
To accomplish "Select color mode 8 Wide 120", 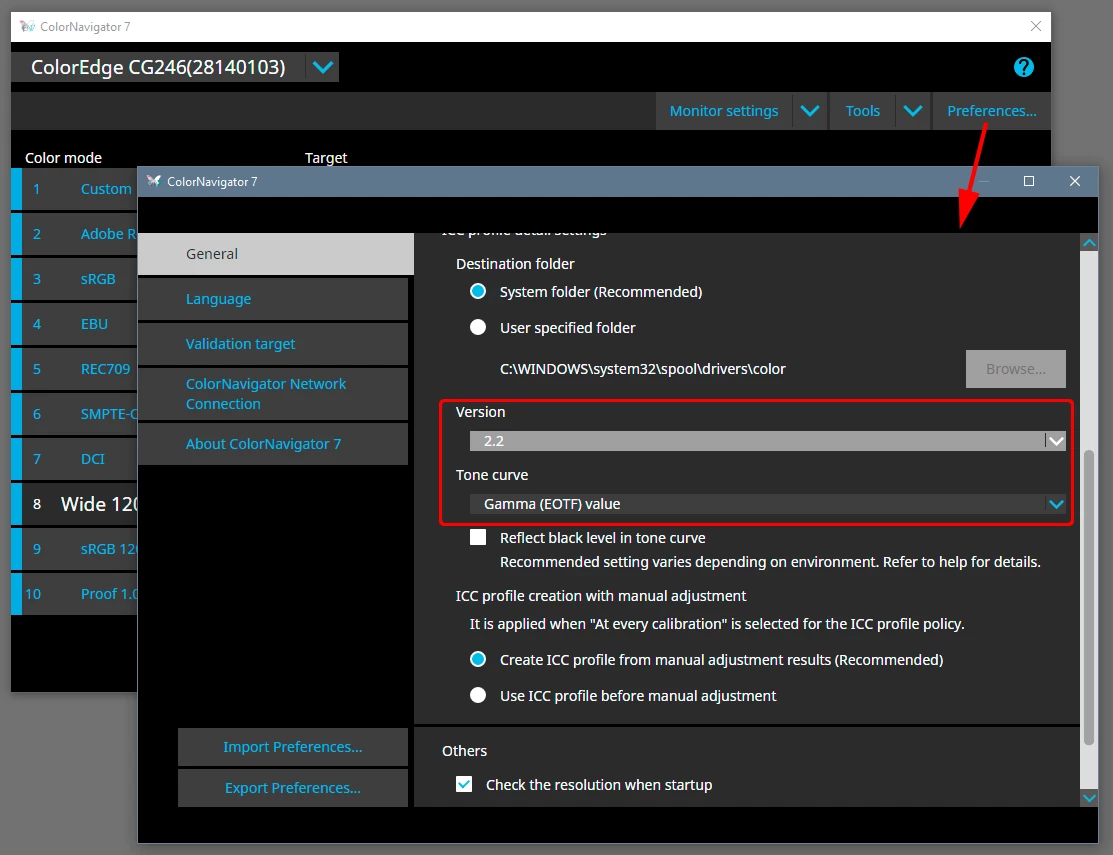I will click(x=74, y=504).
